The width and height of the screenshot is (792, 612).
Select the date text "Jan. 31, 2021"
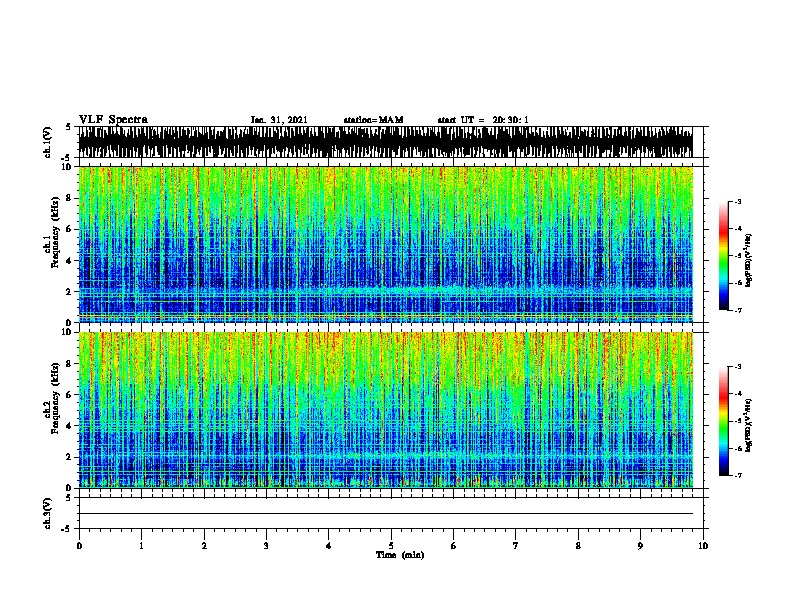(279, 120)
